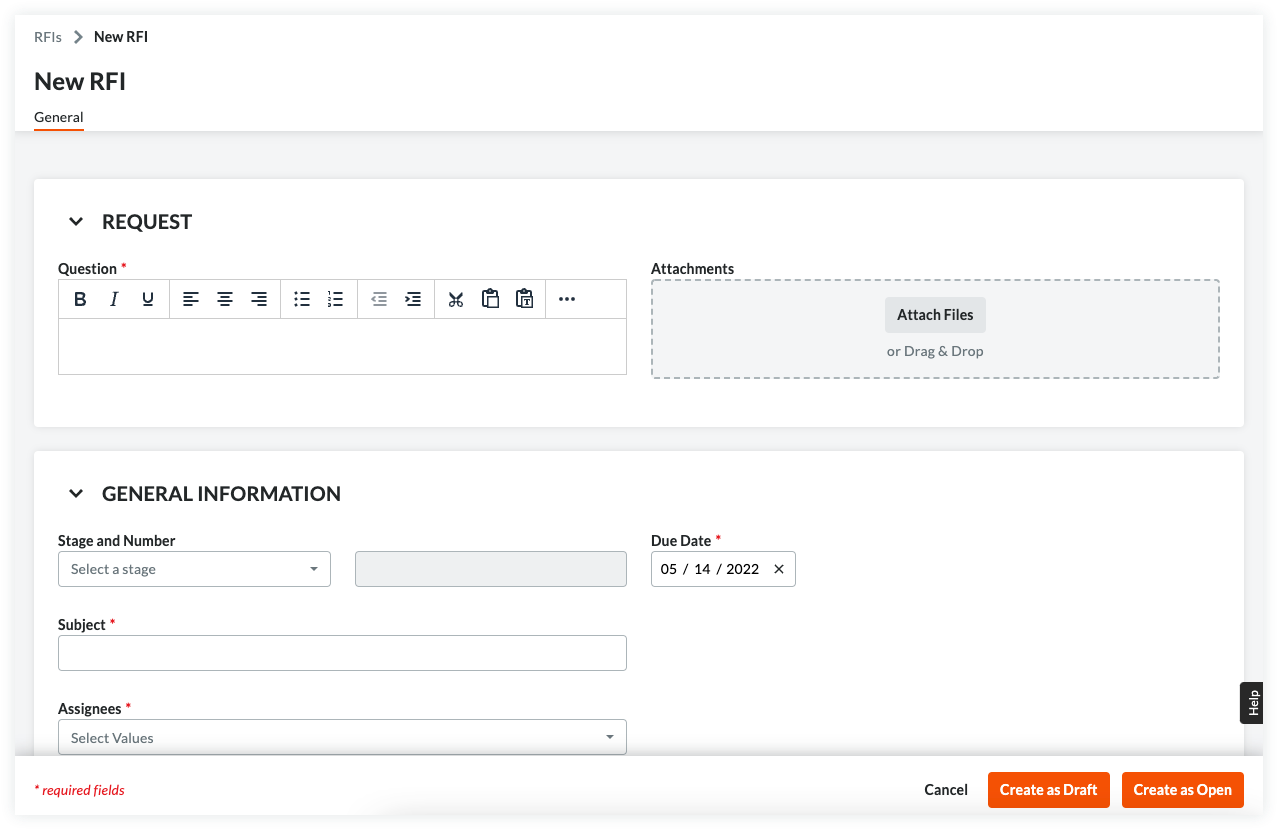This screenshot has width=1278, height=830.
Task: Open more editor options (three dots)
Action: click(x=567, y=299)
